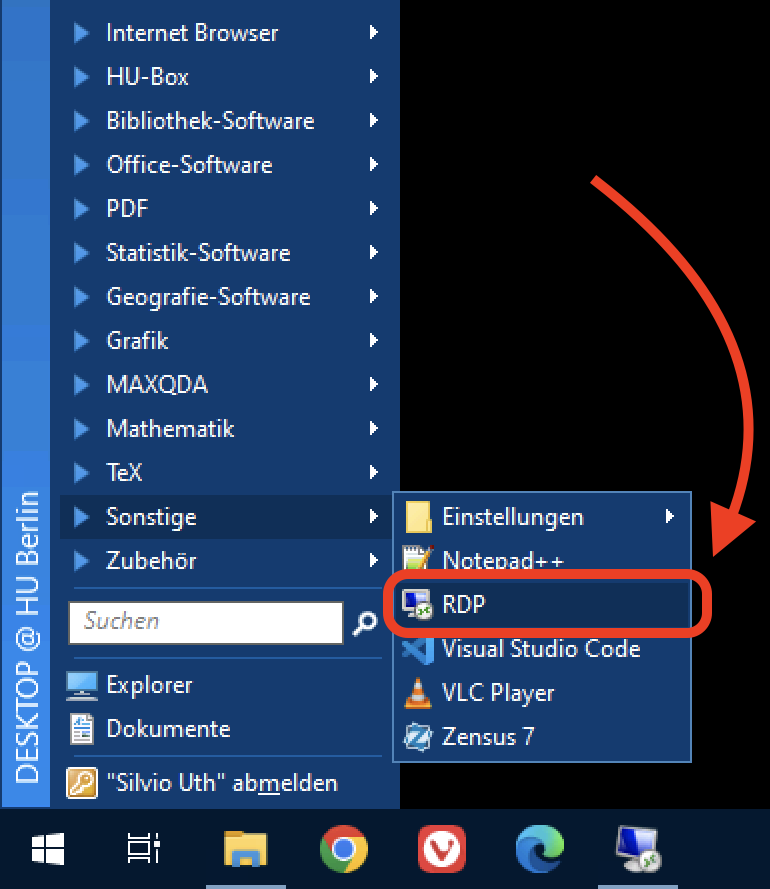The height and width of the screenshot is (889, 770).
Task: Open the Mathematik menu entry
Action: tap(226, 429)
